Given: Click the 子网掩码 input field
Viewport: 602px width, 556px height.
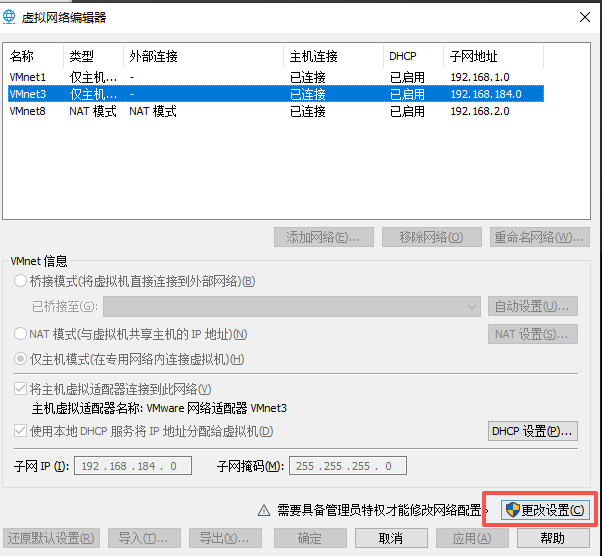Looking at the screenshot, I should (348, 466).
